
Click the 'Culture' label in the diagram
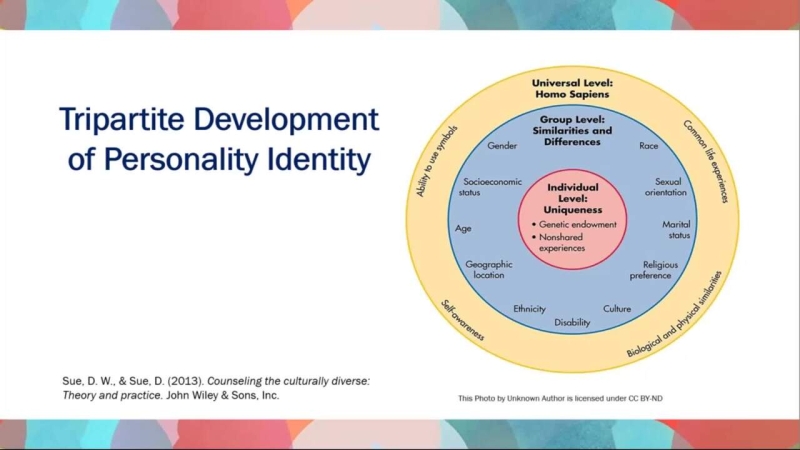click(x=617, y=309)
